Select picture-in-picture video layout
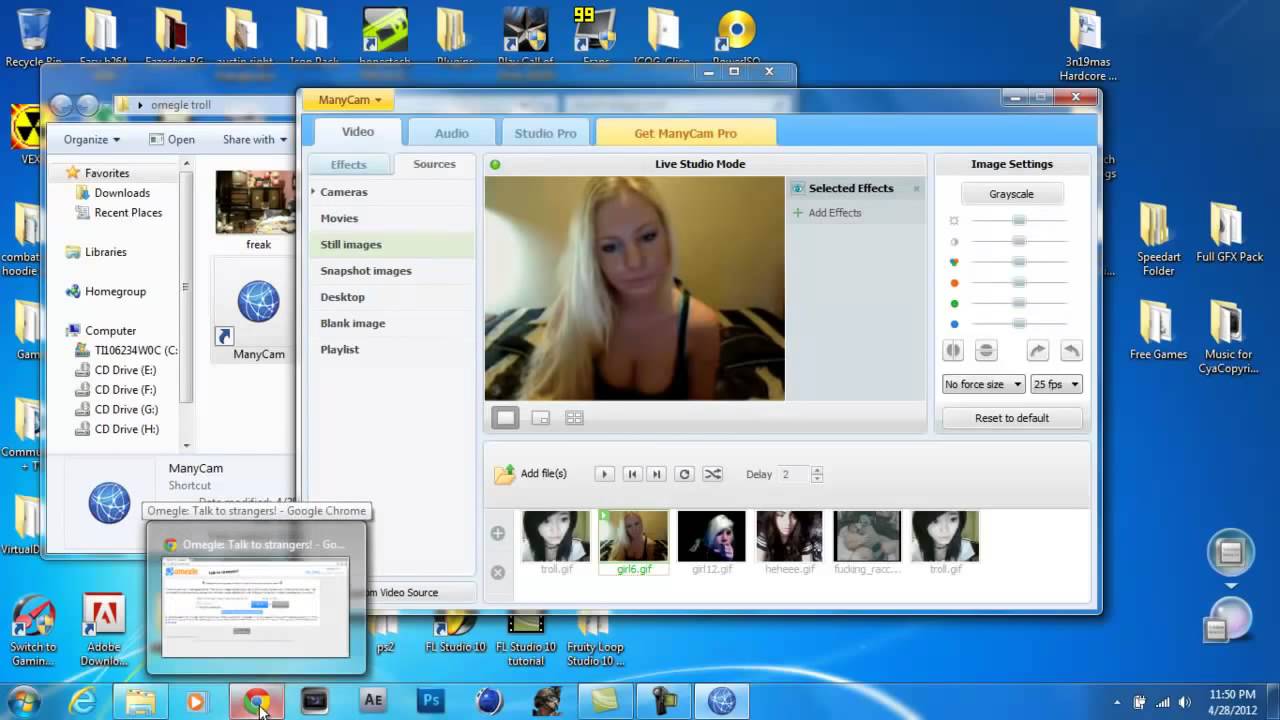The height and width of the screenshot is (720, 1280). pos(540,418)
